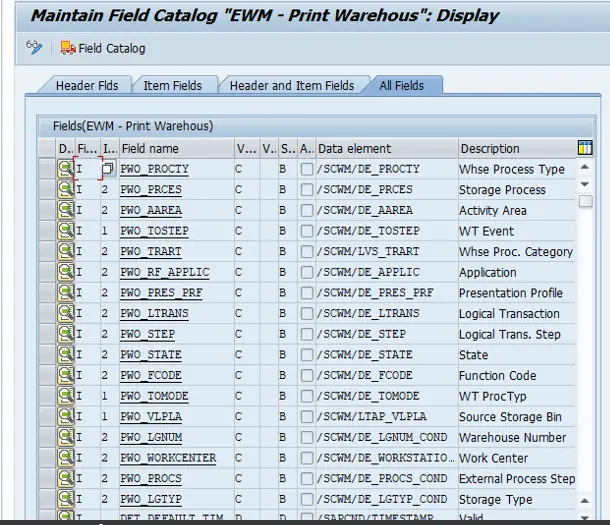The image size is (610, 525).
Task: Toggle checkbox in PWO_PROCTY row
Action: click(307, 169)
